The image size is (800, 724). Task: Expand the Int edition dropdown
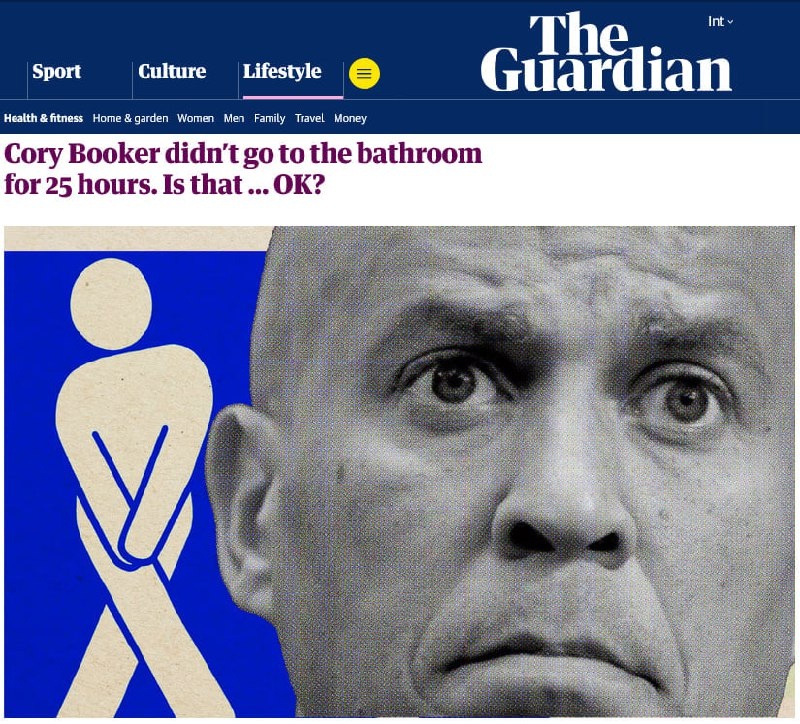[x=720, y=21]
